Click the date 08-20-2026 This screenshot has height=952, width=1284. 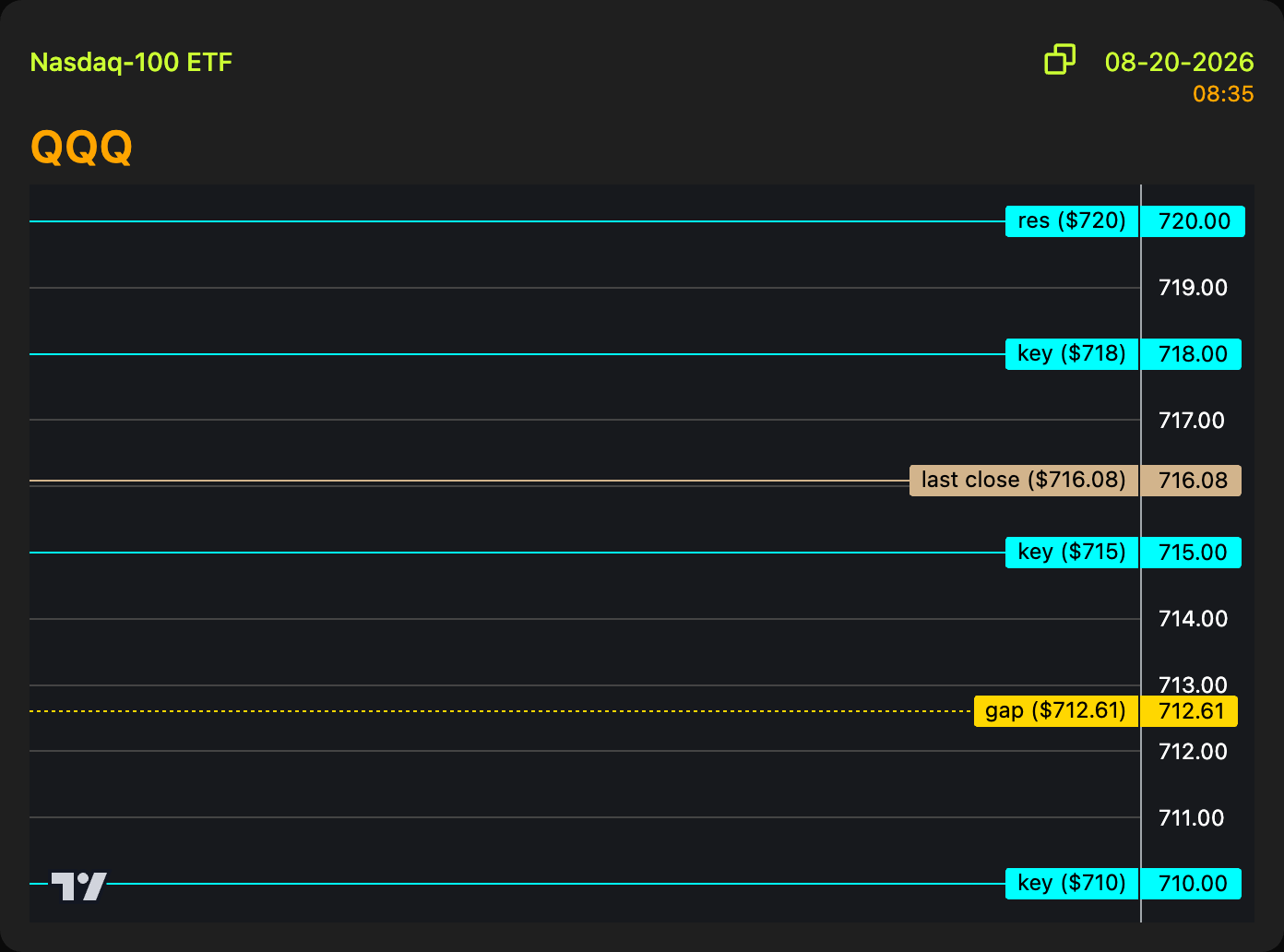(x=1180, y=62)
